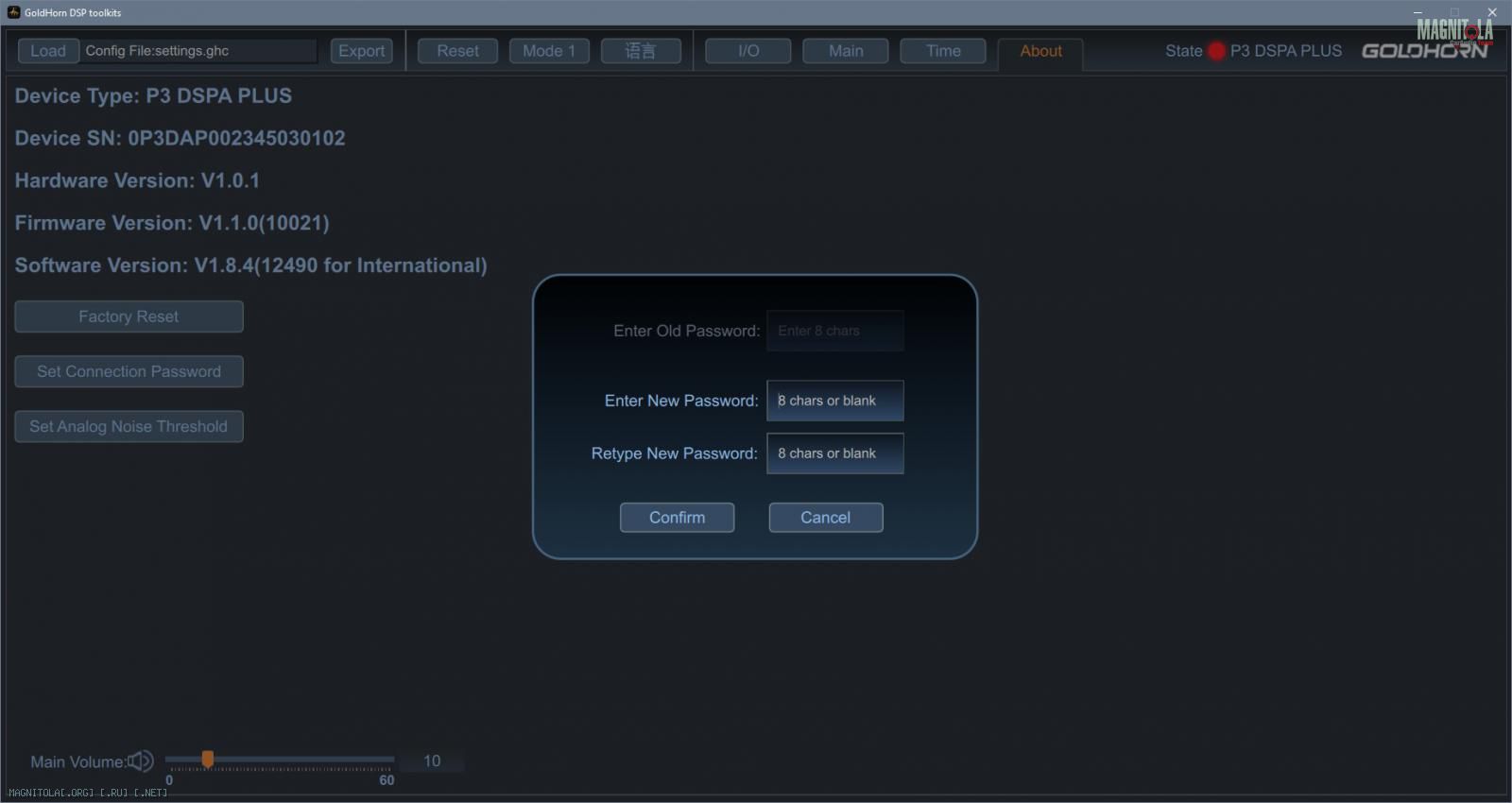Screen dimensions: 1512x803
Task: Click the Main Volume slider handle
Action: 208,760
